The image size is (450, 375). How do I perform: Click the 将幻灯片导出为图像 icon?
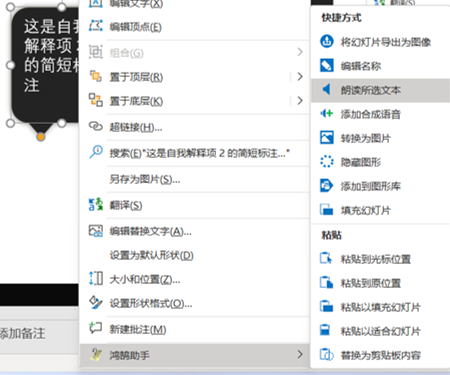point(327,41)
